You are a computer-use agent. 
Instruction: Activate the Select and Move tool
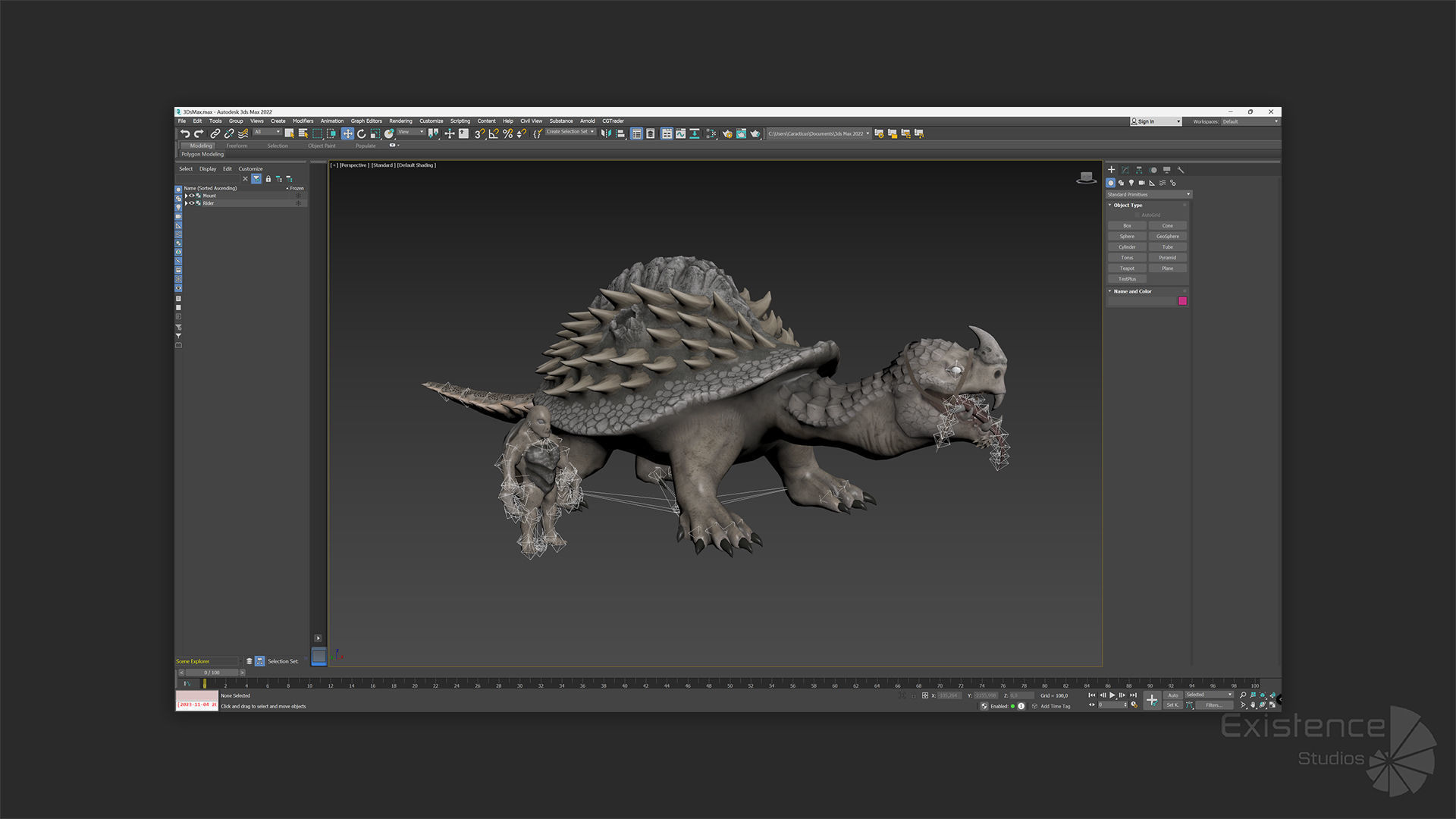click(x=347, y=133)
